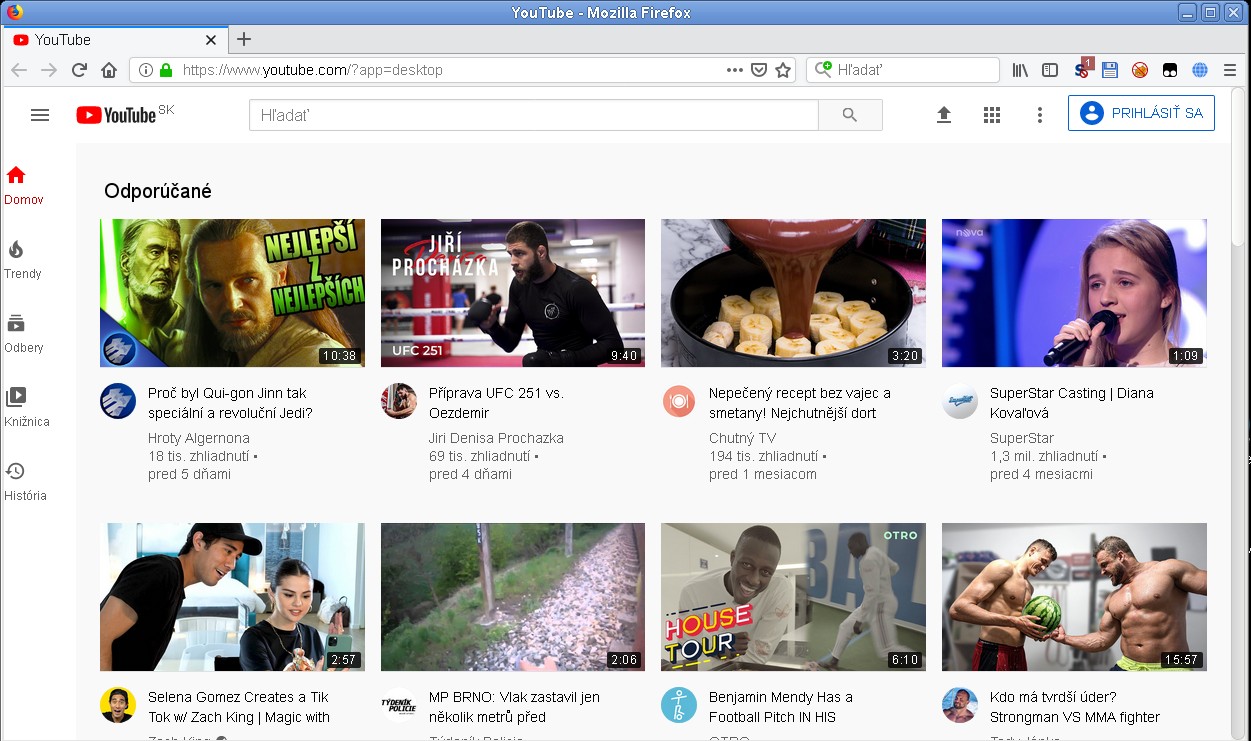Open the YouTube settings three-dot menu

[1040, 115]
